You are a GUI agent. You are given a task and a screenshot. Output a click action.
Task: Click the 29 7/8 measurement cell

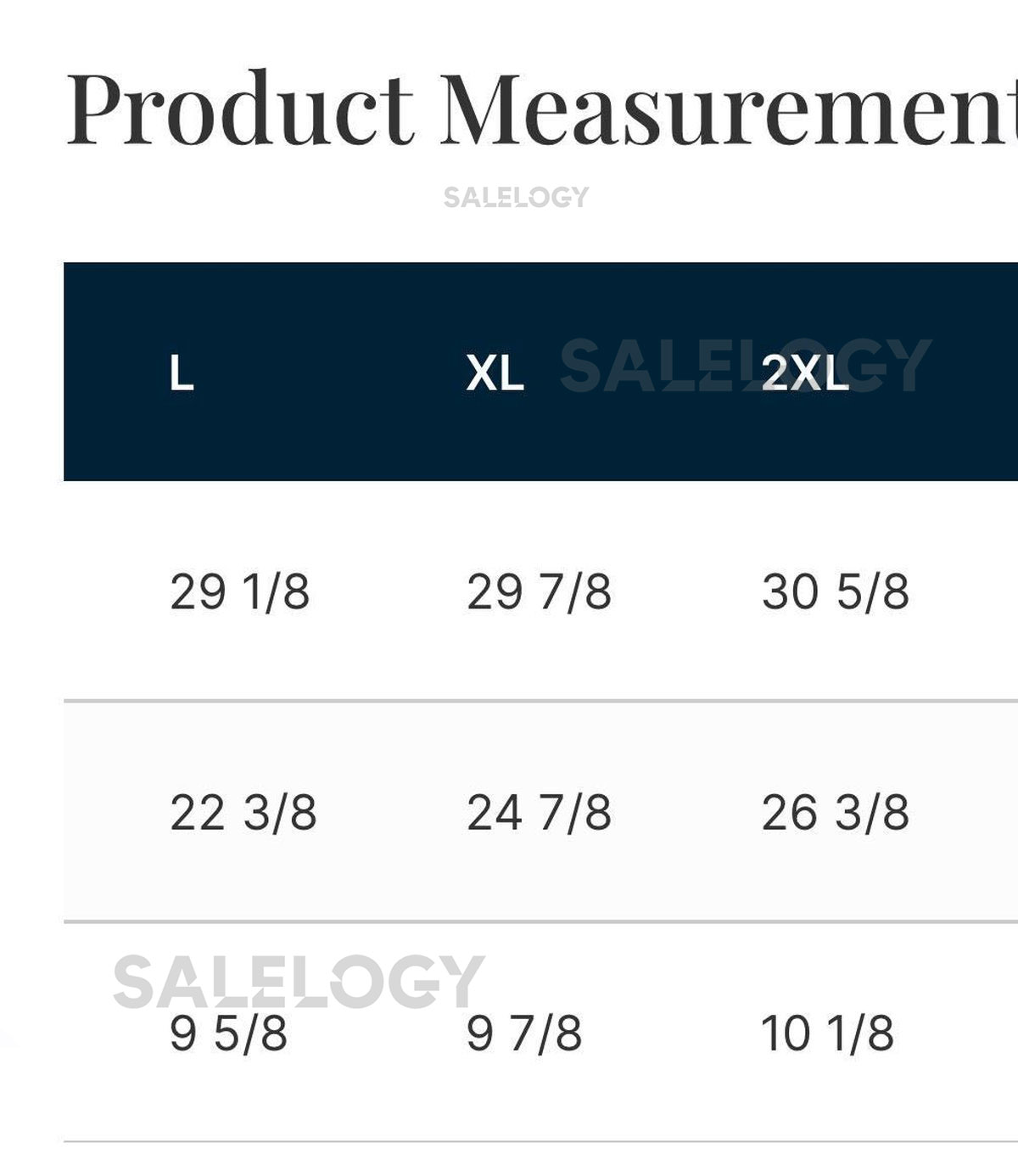pyautogui.click(x=539, y=591)
